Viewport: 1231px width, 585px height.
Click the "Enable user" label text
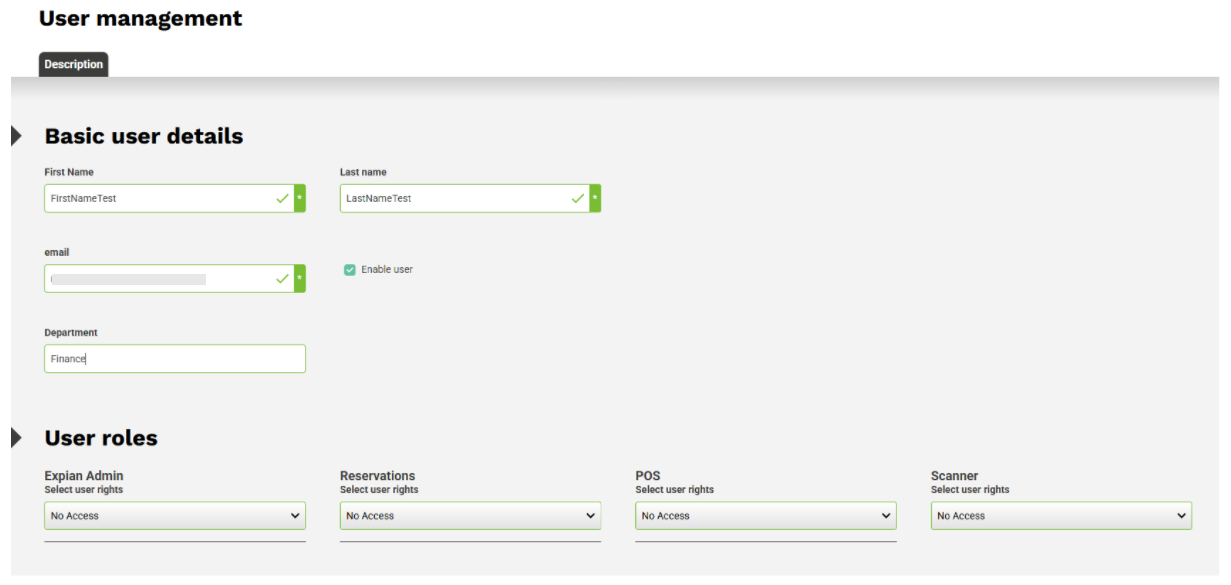387,270
